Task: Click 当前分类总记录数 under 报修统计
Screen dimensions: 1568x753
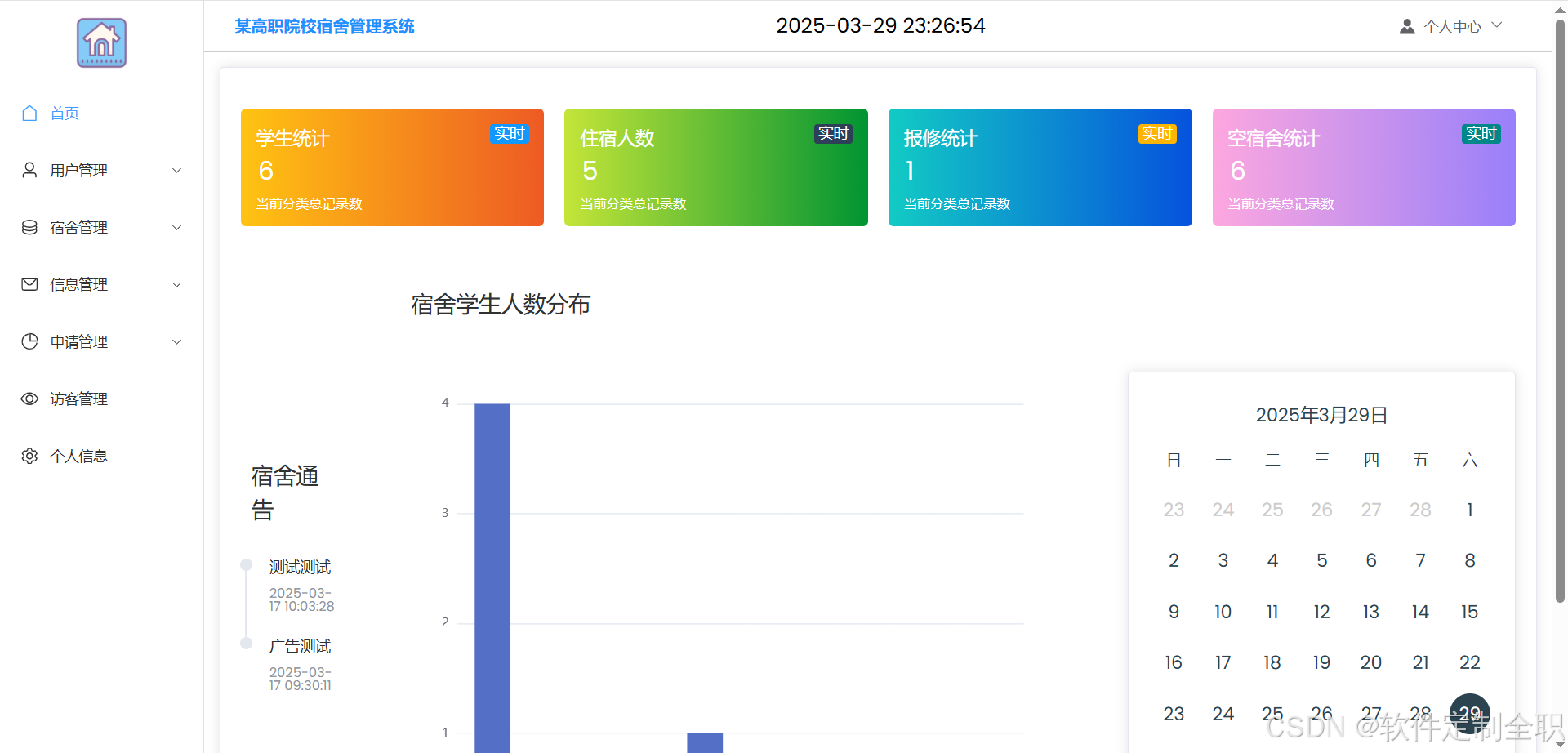Action: [957, 203]
